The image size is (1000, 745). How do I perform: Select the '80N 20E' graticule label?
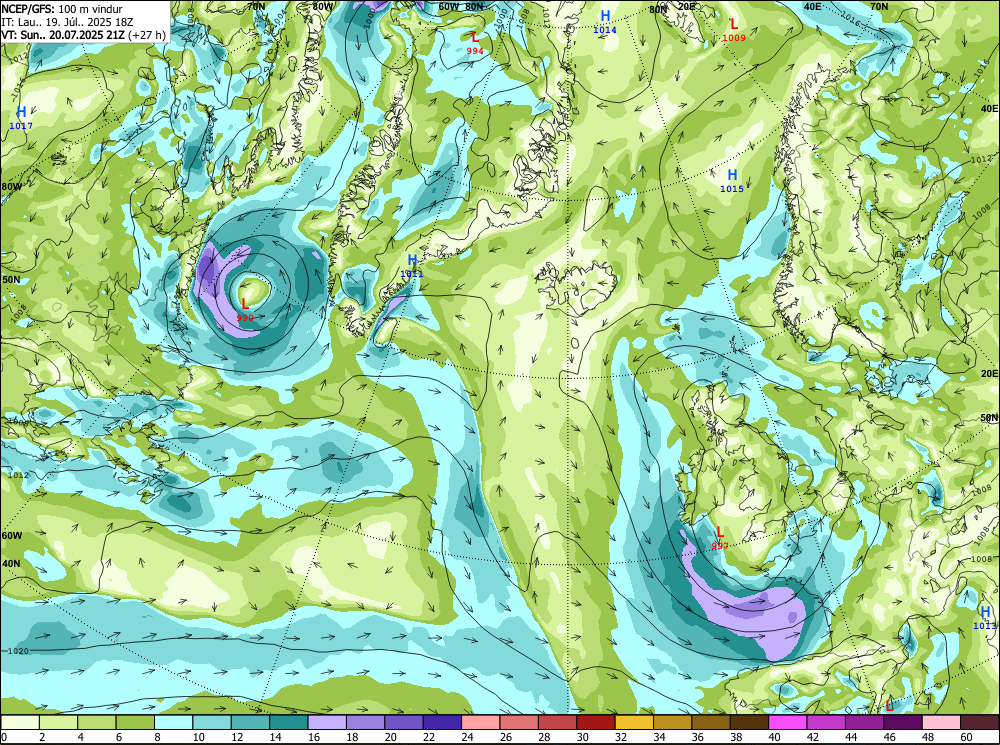coord(672,8)
